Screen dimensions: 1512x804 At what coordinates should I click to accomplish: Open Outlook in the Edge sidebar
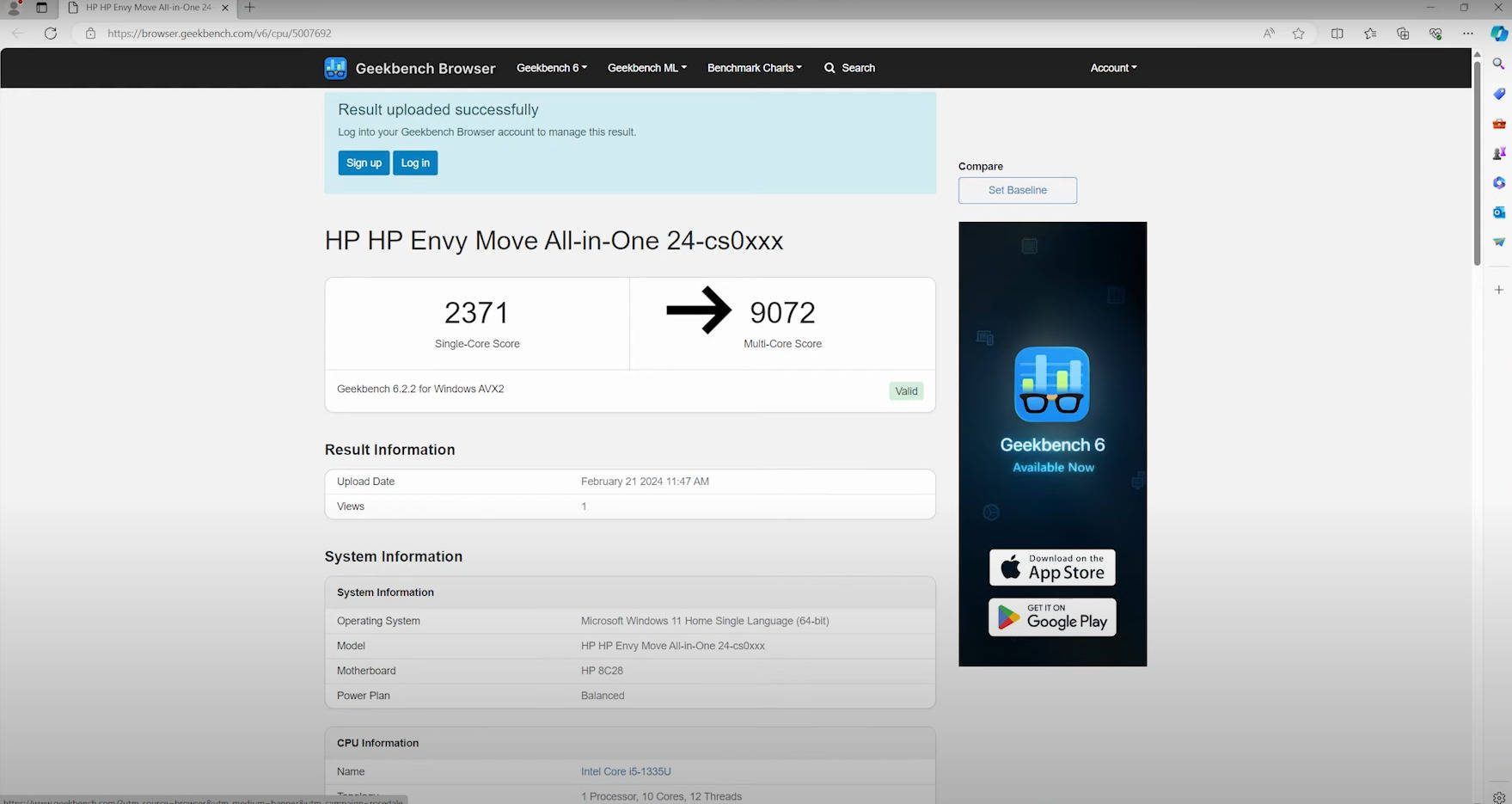[1499, 212]
